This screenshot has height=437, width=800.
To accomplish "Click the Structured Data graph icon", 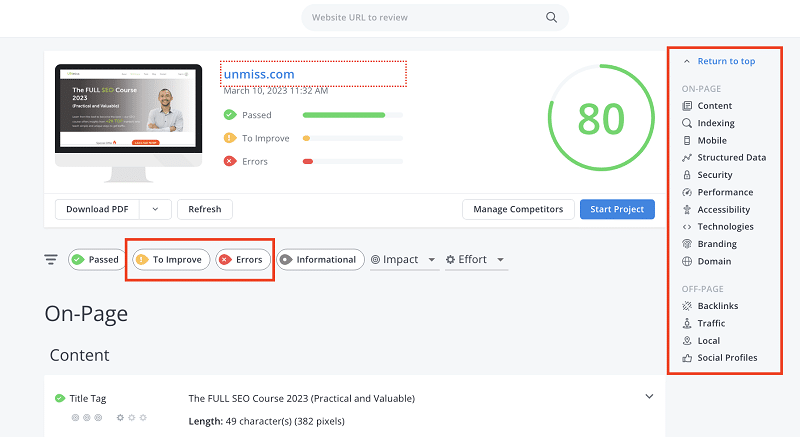I will pos(687,158).
